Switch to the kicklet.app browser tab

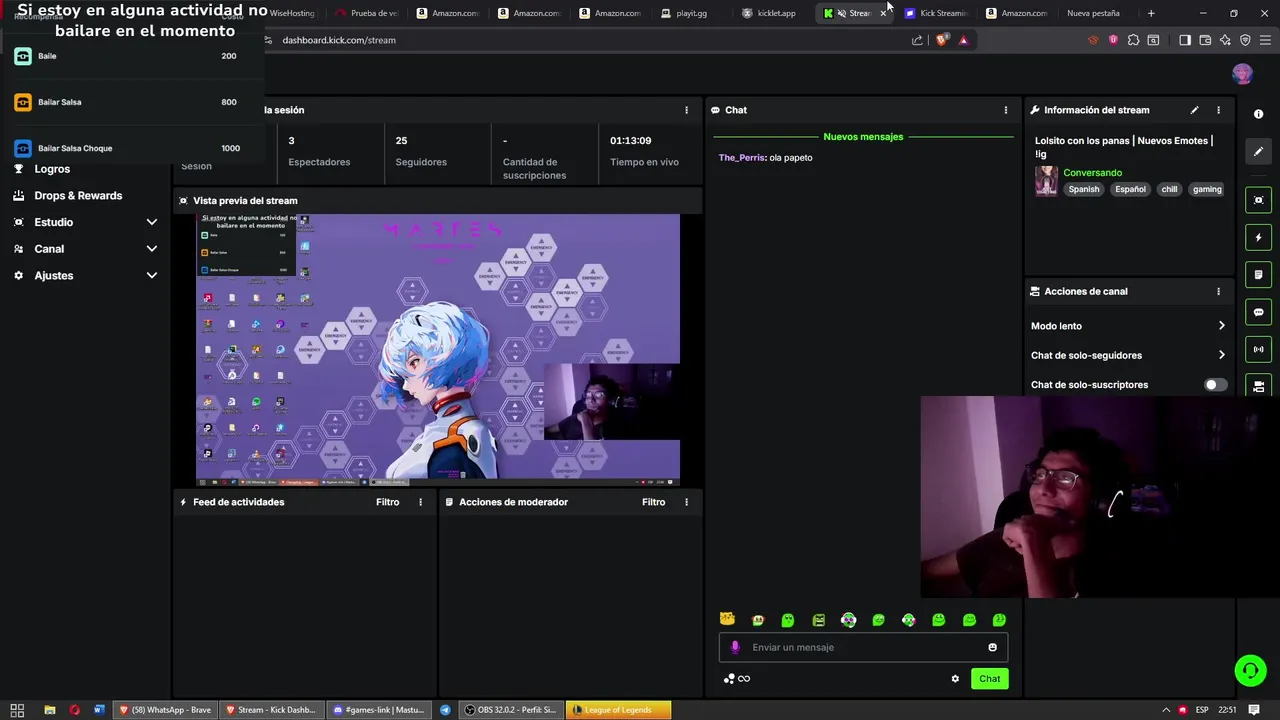coord(770,13)
